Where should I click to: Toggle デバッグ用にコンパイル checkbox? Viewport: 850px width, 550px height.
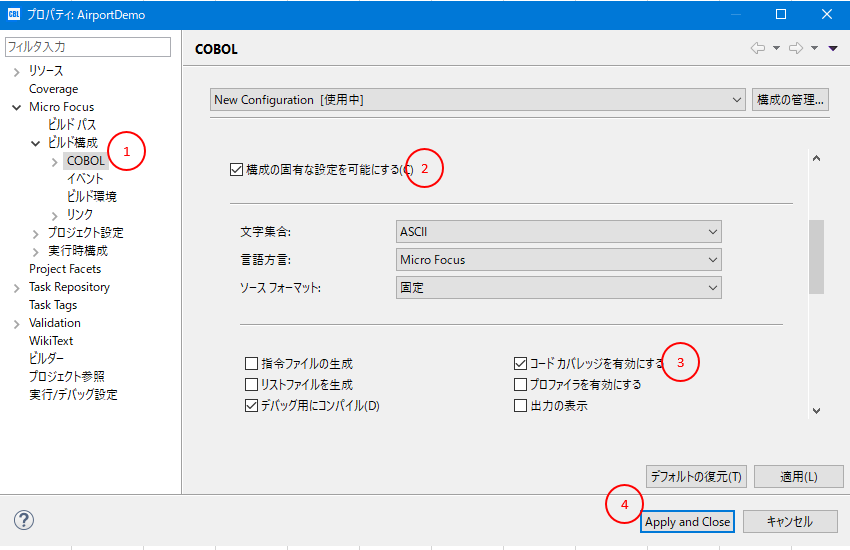pos(252,405)
